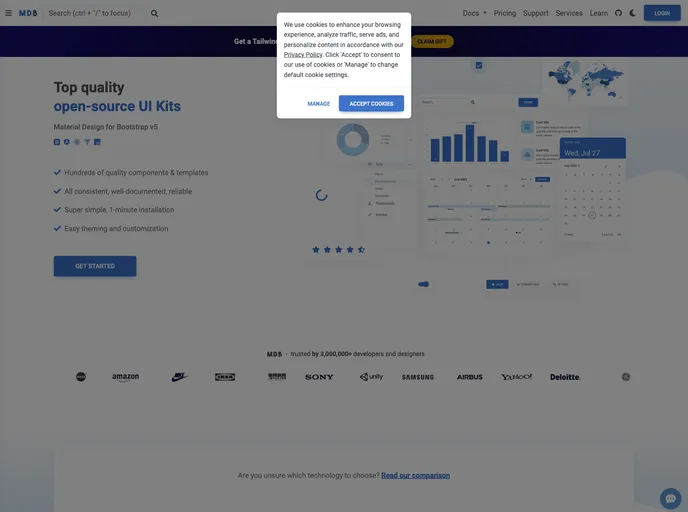The width and height of the screenshot is (688, 512).
Task: Open the Support menu item
Action: 536,13
